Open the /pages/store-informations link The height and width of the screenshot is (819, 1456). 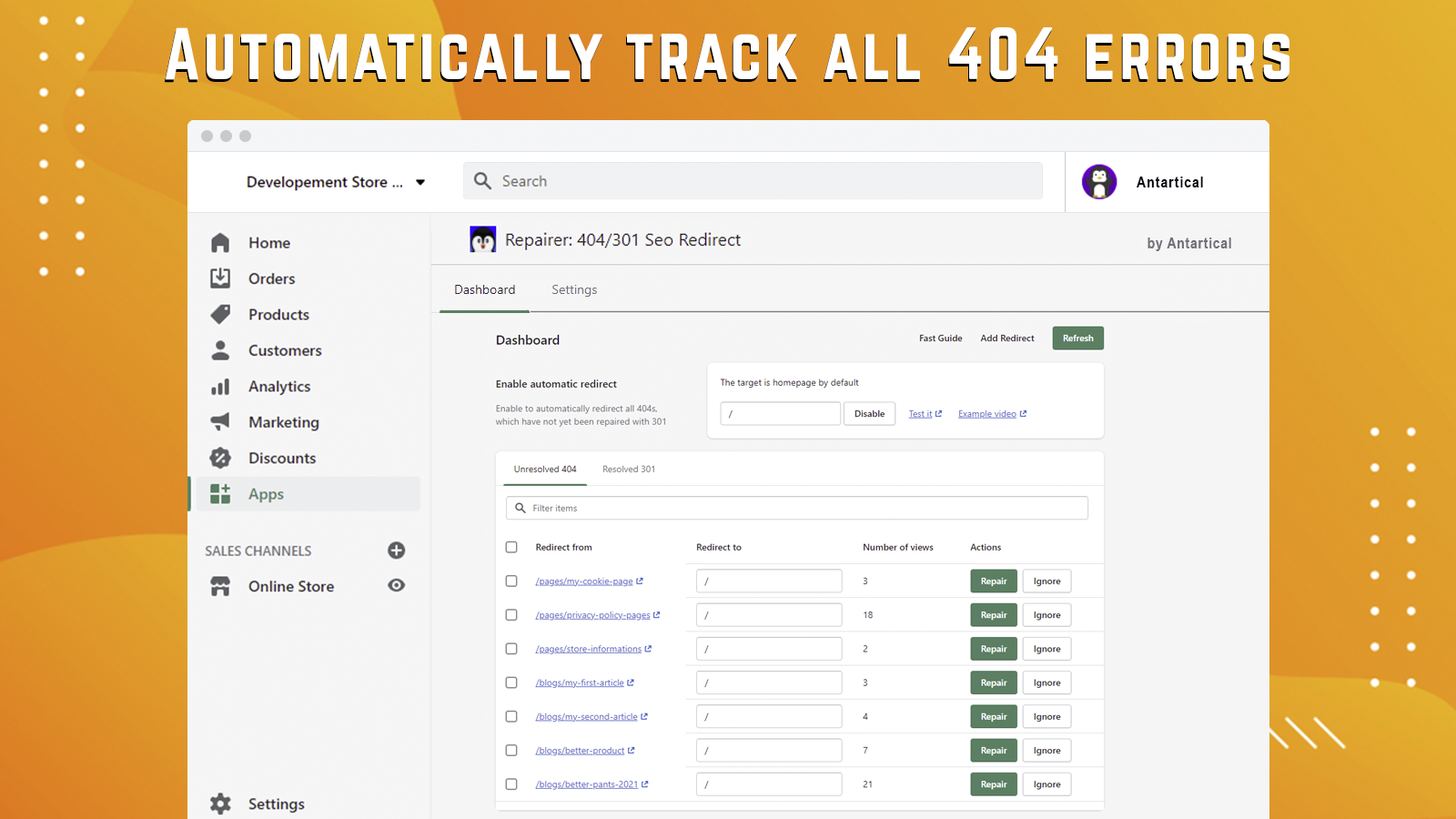pos(589,649)
